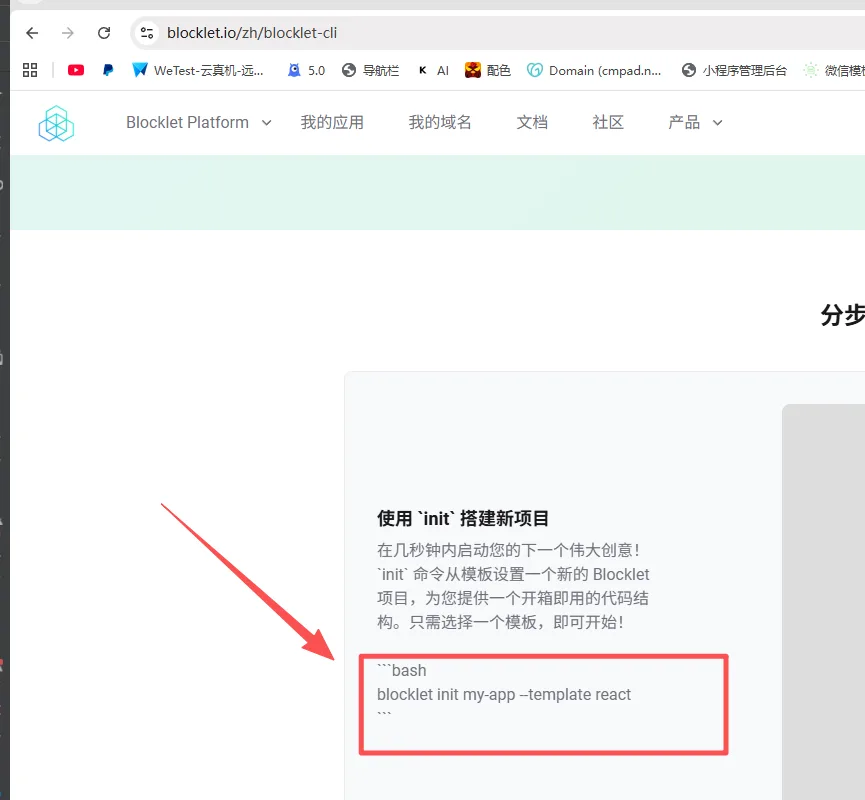
Task: Open site information icon in address bar
Action: [147, 33]
